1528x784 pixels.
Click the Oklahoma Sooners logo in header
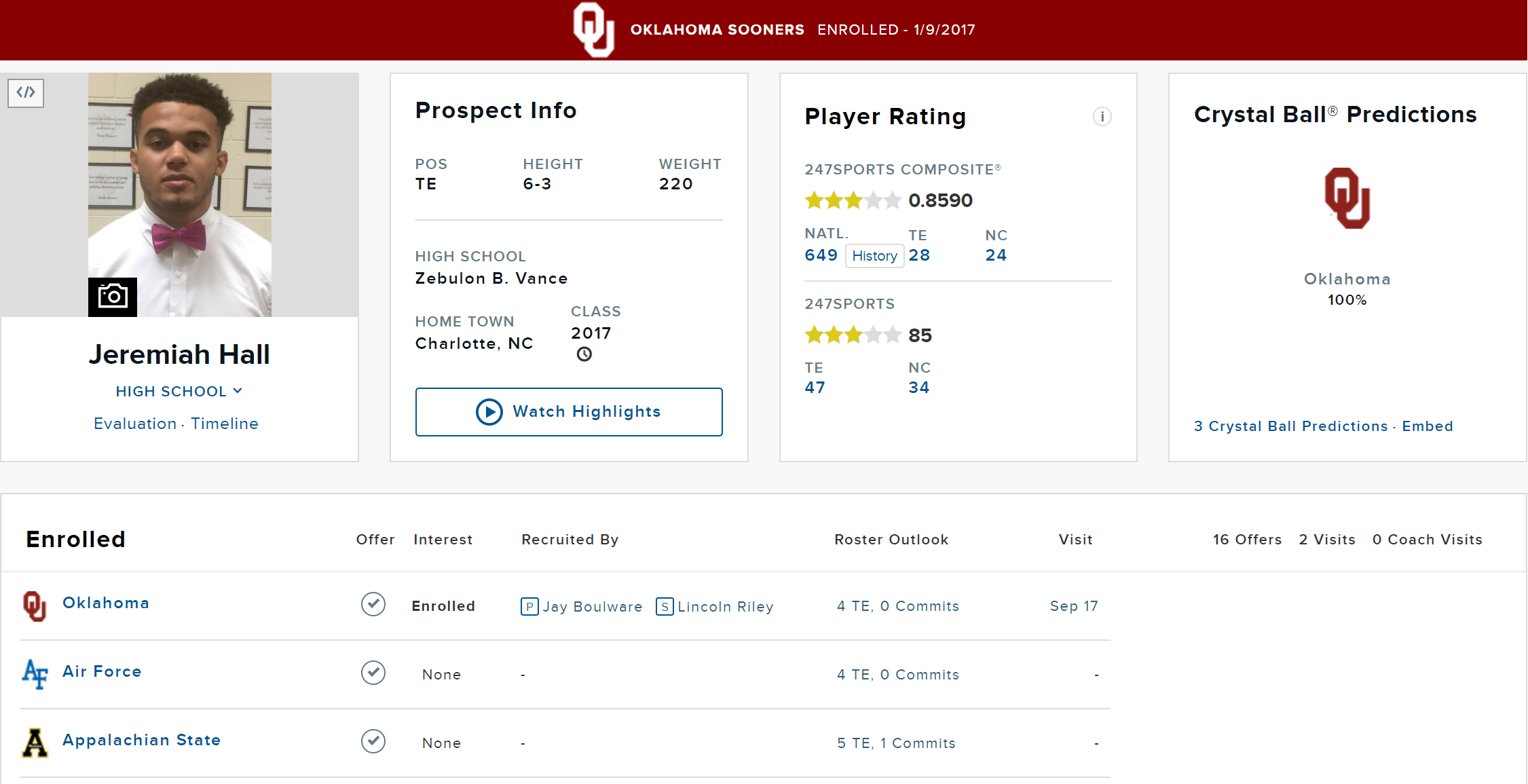pos(593,30)
